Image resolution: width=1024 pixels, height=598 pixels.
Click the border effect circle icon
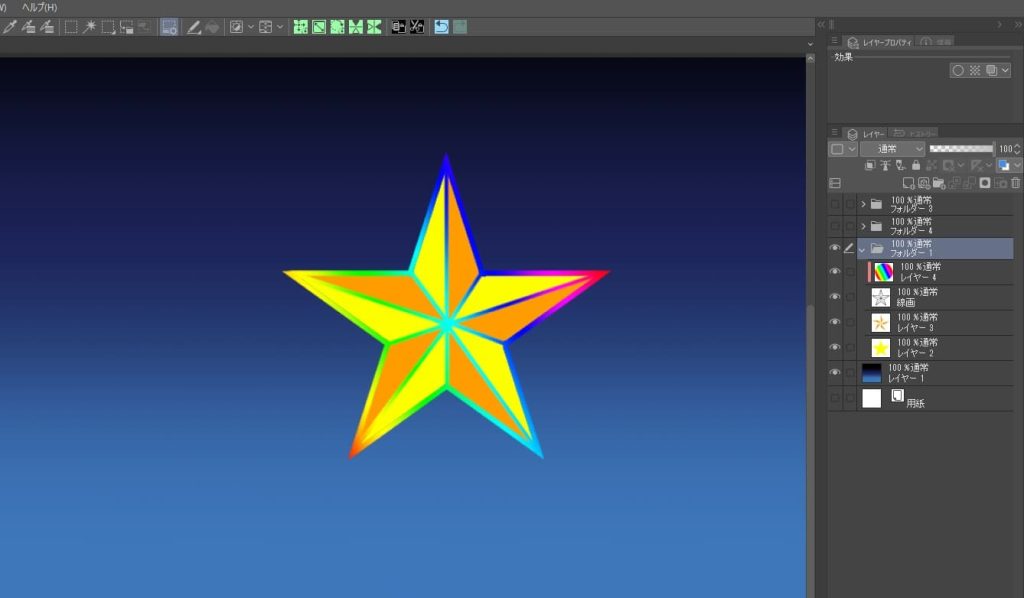958,71
